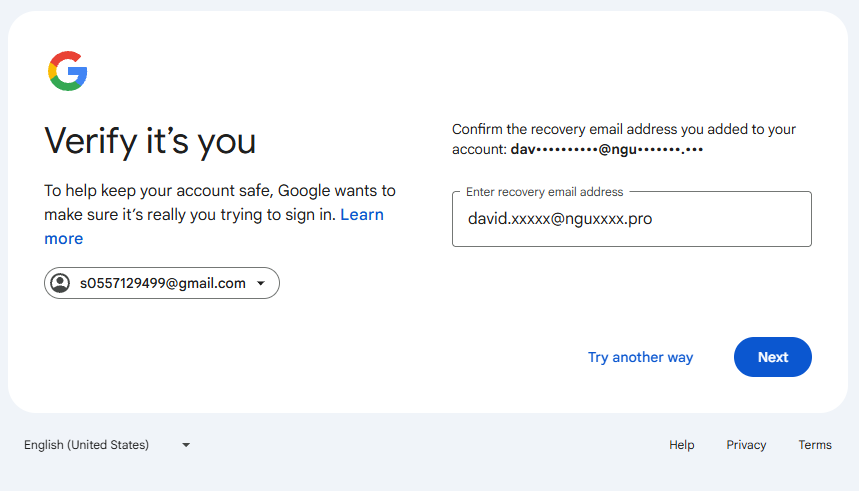This screenshot has height=491, width=859.
Task: Click the masked dav•••@ngu••• email hint
Action: pyautogui.click(x=606, y=149)
